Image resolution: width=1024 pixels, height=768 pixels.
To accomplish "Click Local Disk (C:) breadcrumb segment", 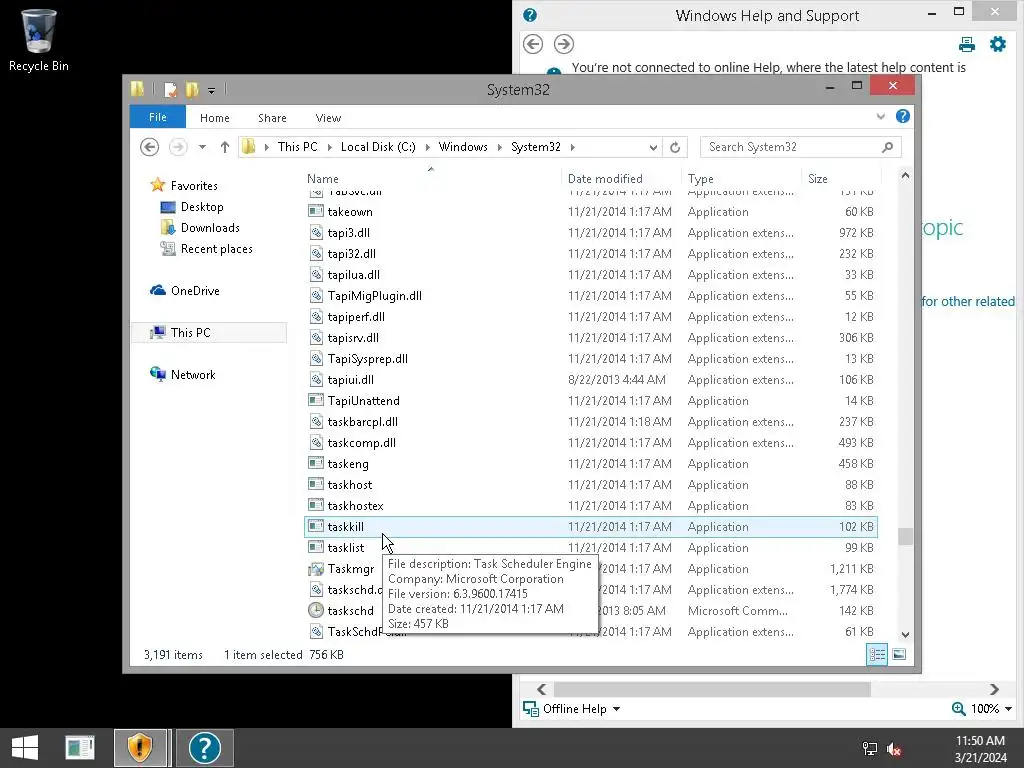I will point(378,147).
